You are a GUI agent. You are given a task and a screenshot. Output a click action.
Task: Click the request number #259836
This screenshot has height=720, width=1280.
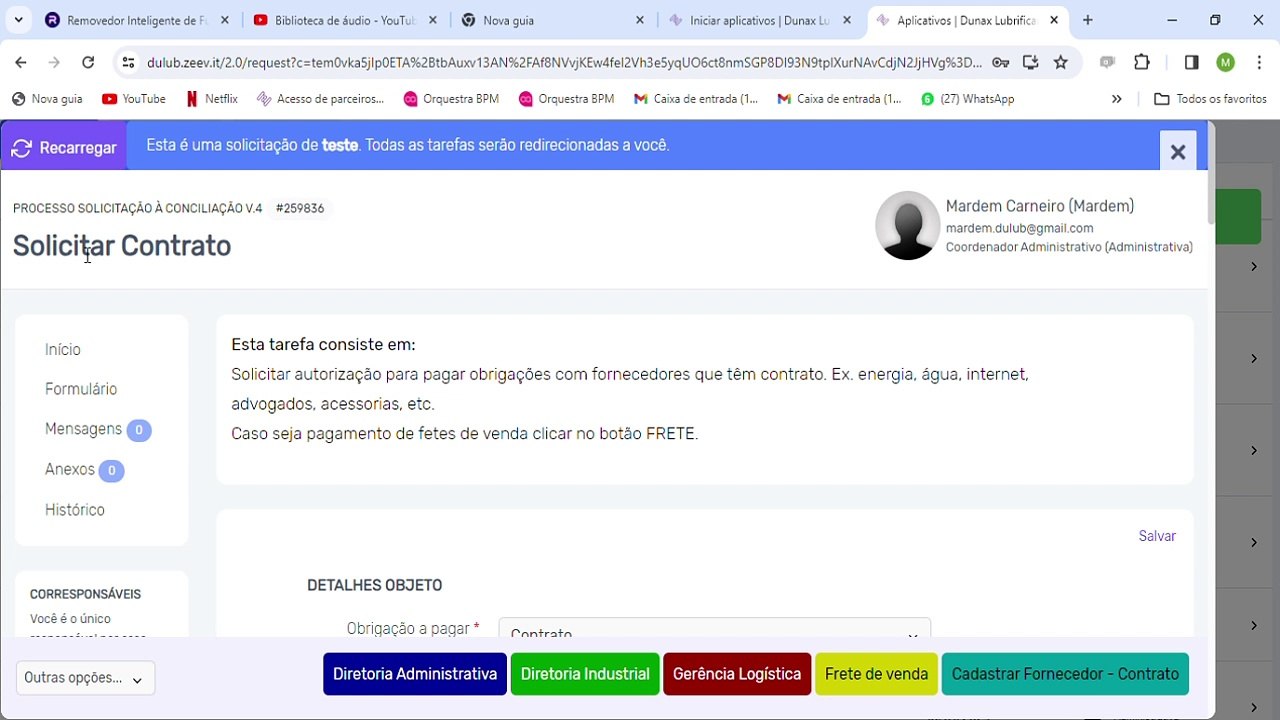click(x=300, y=208)
